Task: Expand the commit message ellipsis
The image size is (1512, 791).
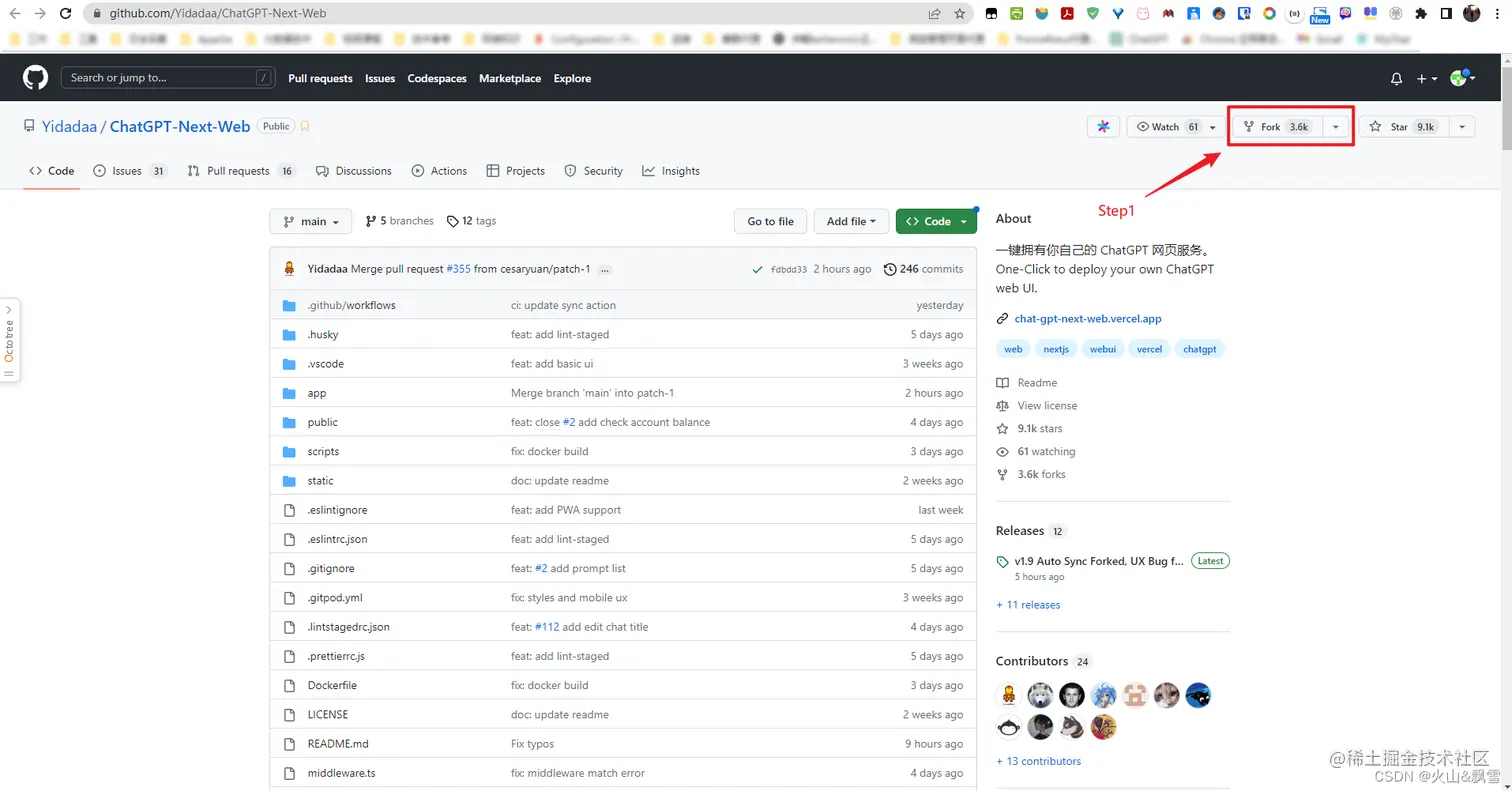Action: coord(605,269)
